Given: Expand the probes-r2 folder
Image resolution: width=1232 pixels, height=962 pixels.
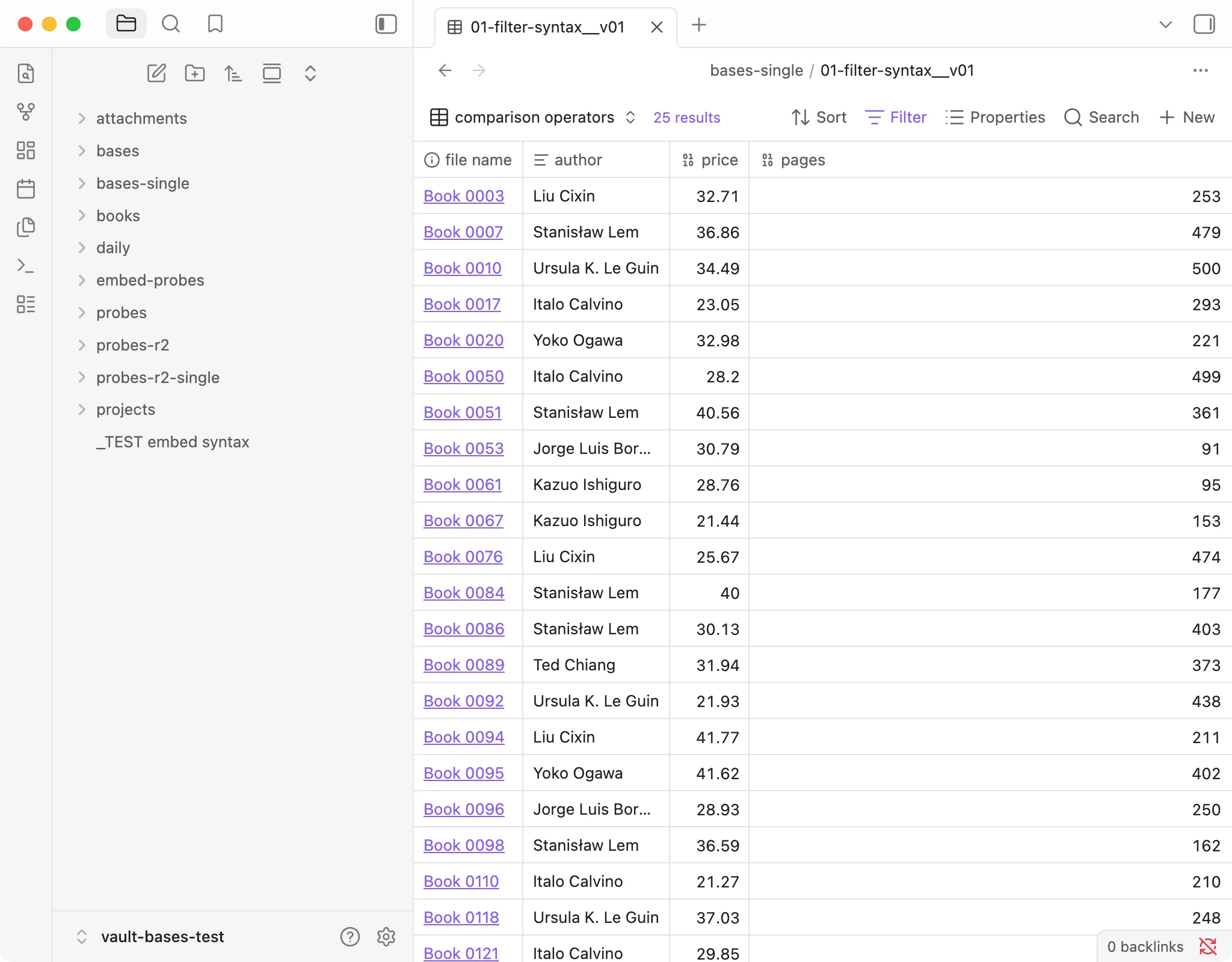Looking at the screenshot, I should (132, 345).
